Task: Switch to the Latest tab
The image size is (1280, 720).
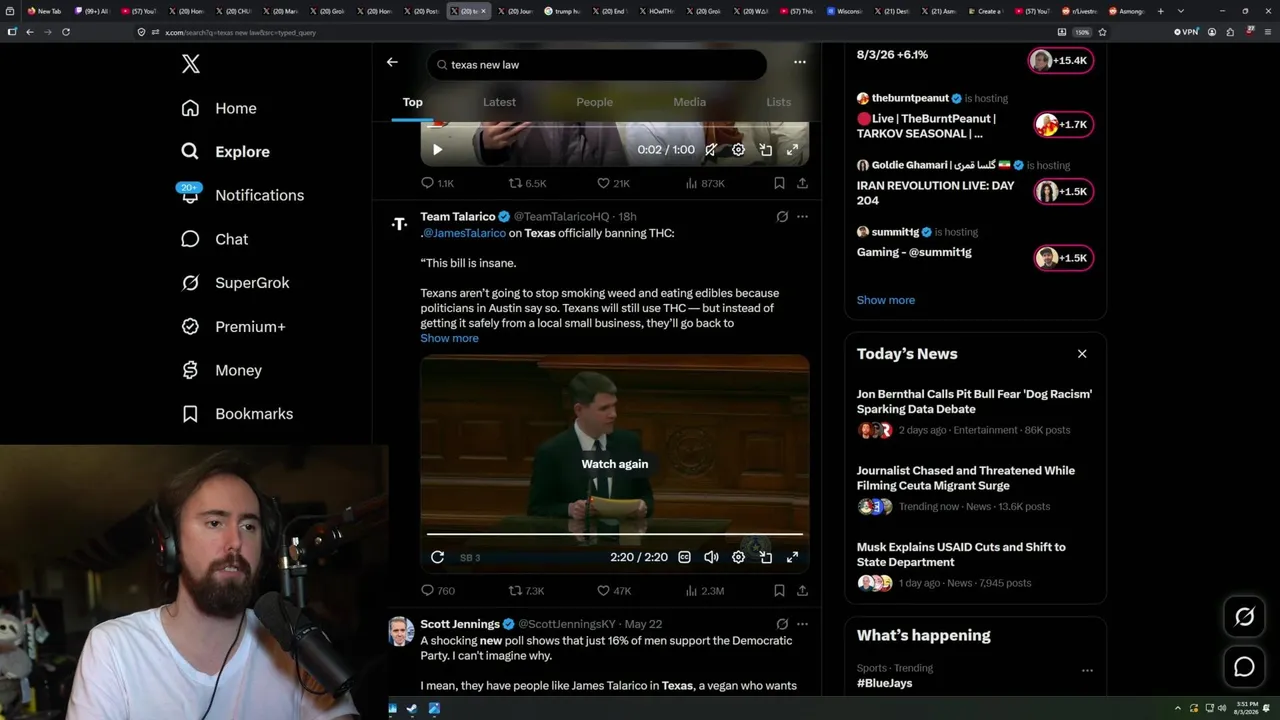Action: [499, 102]
